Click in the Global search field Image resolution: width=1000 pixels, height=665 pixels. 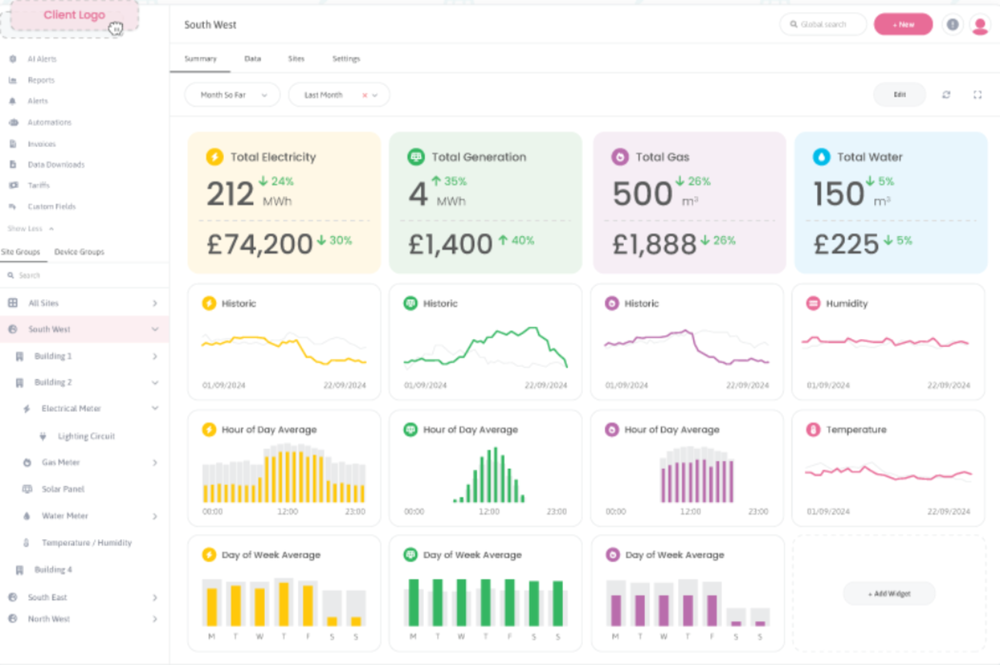click(x=823, y=25)
